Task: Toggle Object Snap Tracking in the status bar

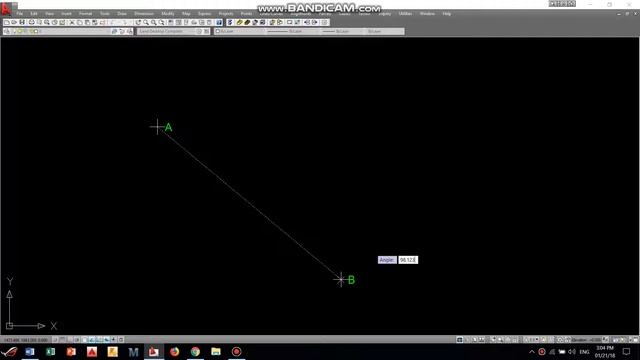Action: (x=92, y=340)
